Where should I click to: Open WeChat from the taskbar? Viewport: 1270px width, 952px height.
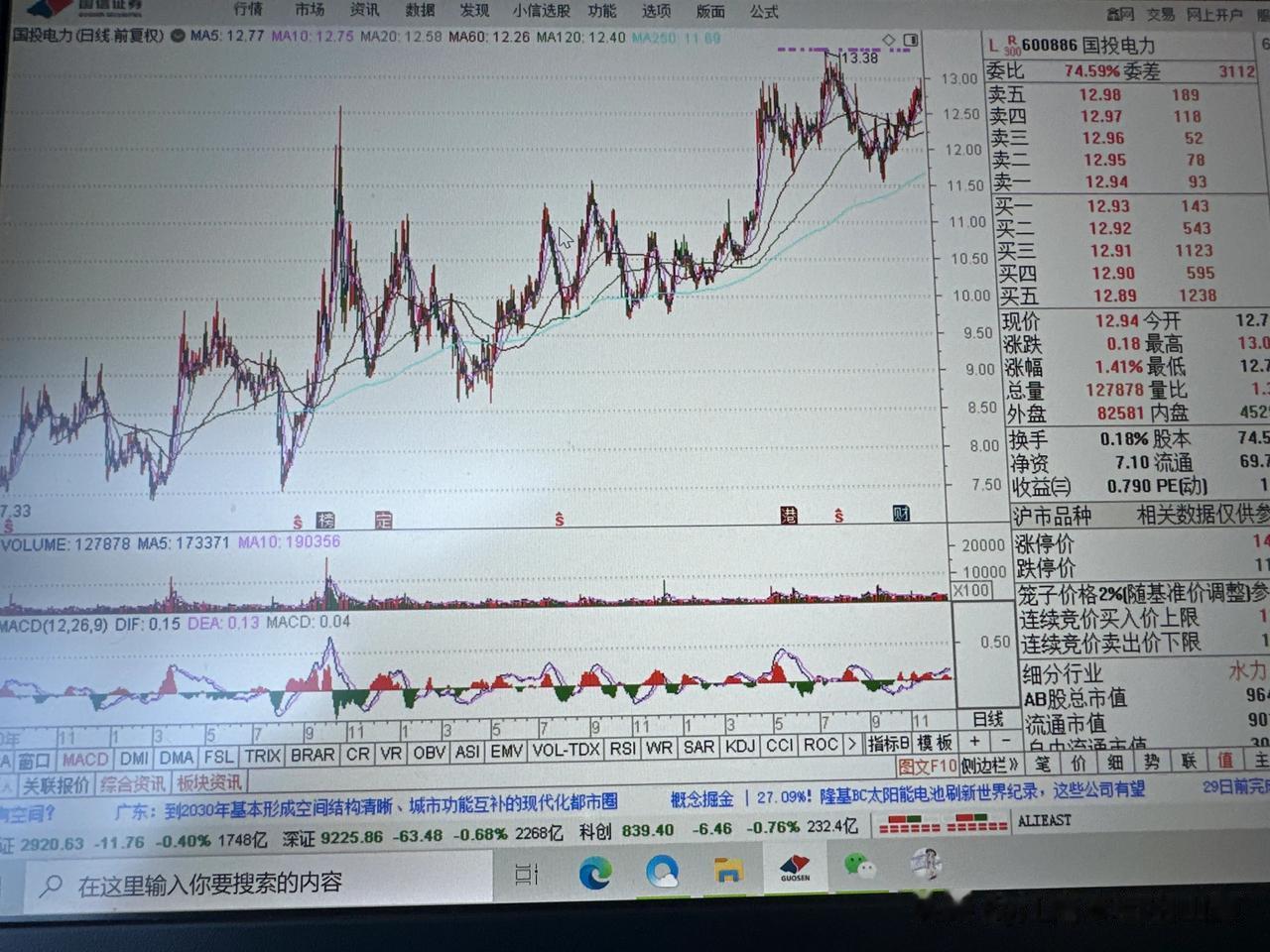[x=860, y=866]
